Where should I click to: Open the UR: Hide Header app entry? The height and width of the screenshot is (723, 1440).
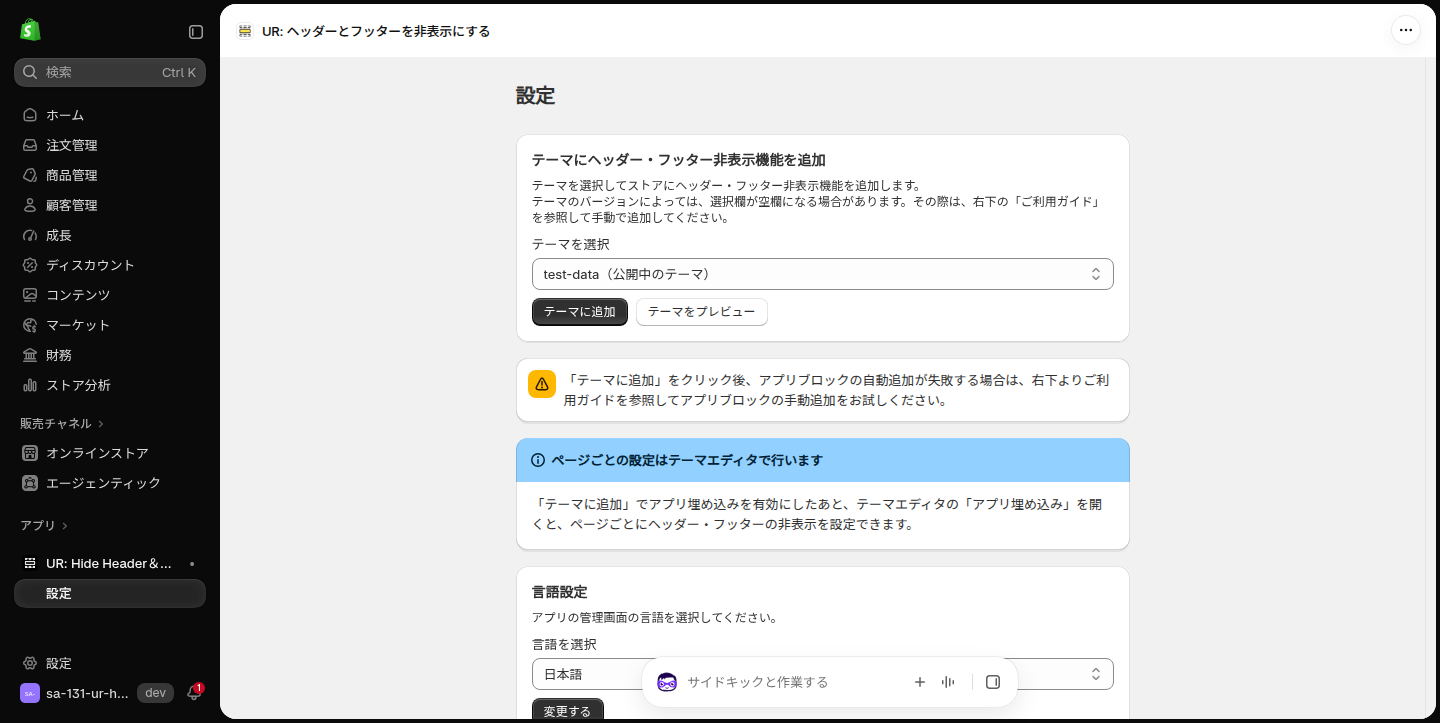tap(110, 563)
